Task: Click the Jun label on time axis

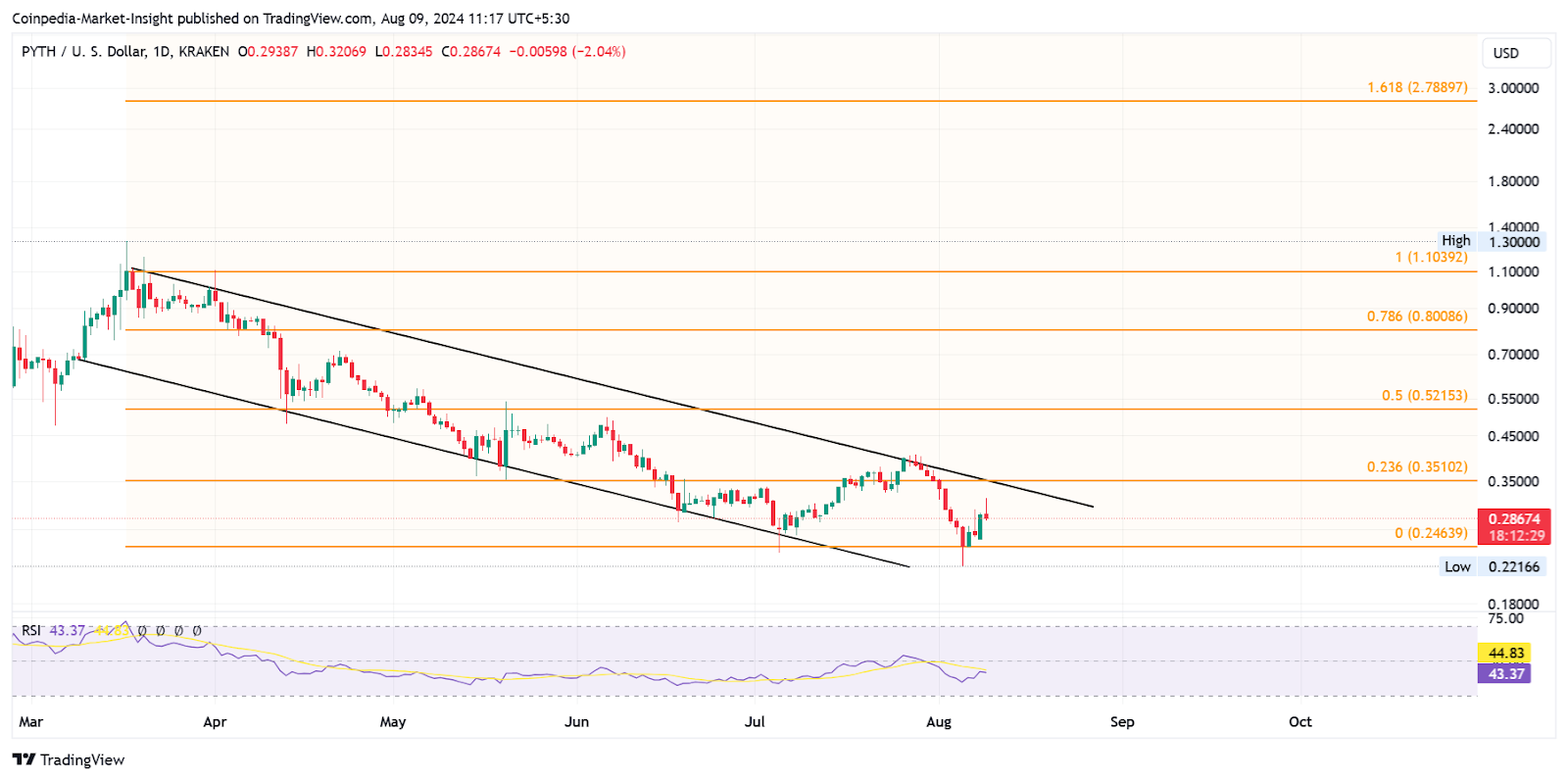Action: [577, 721]
